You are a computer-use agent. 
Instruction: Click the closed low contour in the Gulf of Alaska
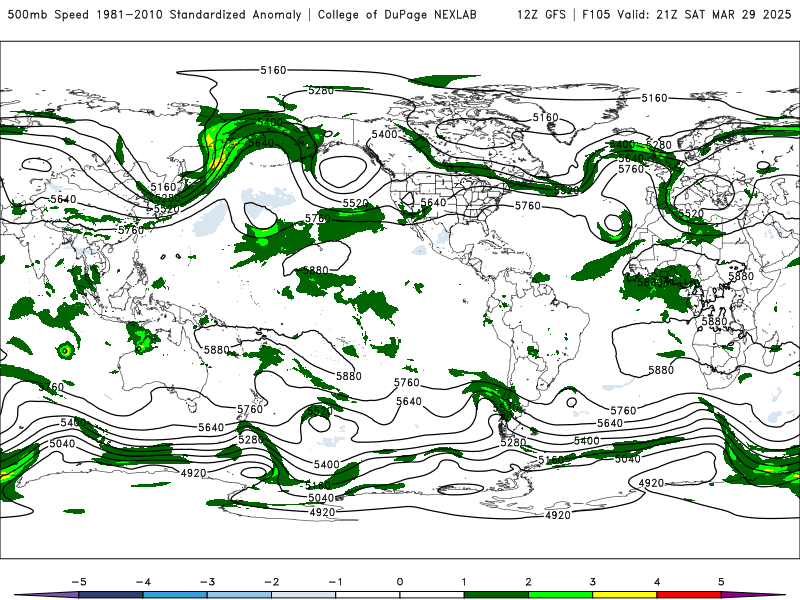coord(343,171)
